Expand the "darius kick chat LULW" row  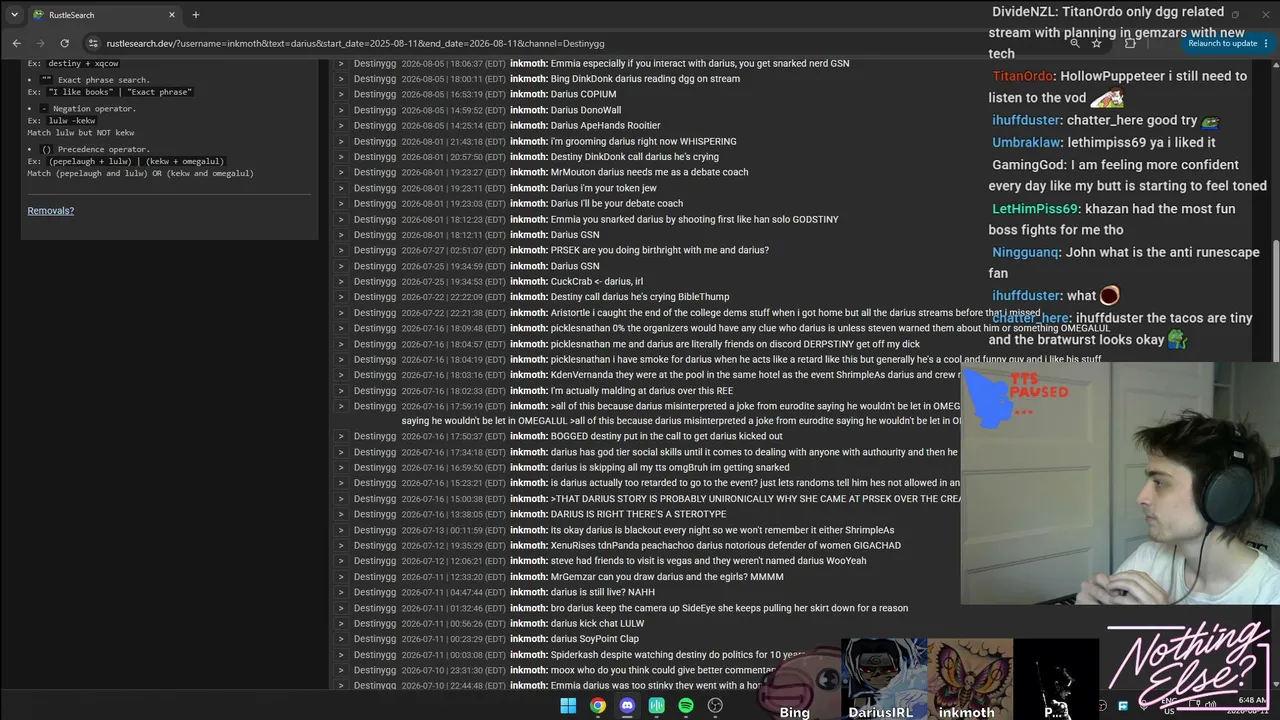coord(341,623)
